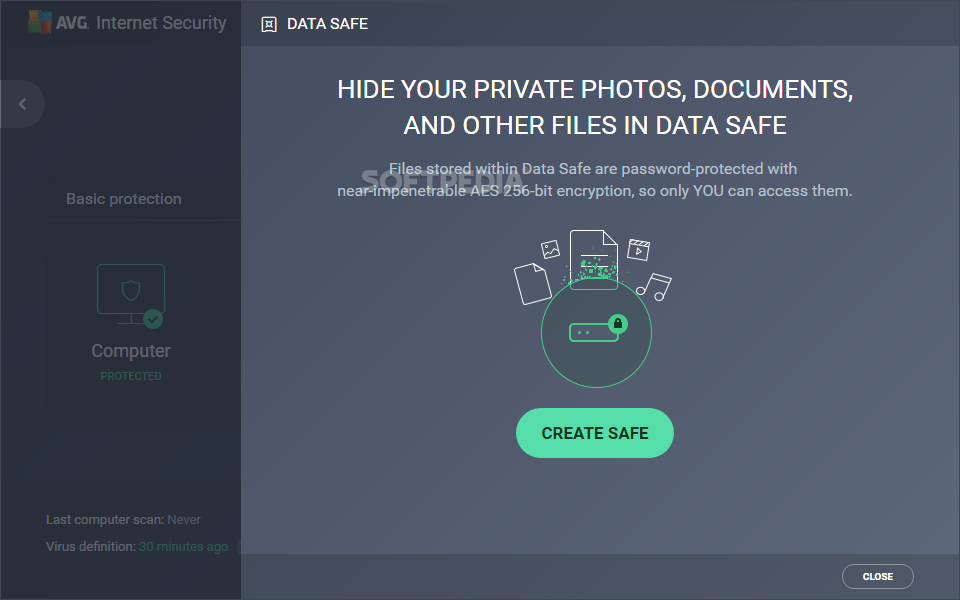Click the Last computer scan Never text
The image size is (960, 600).
click(123, 520)
